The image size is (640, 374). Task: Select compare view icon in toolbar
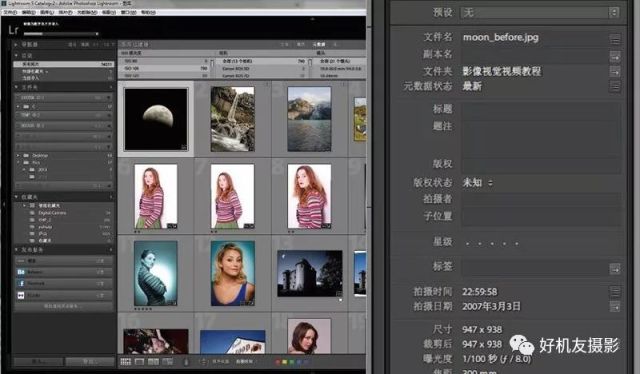pos(153,361)
